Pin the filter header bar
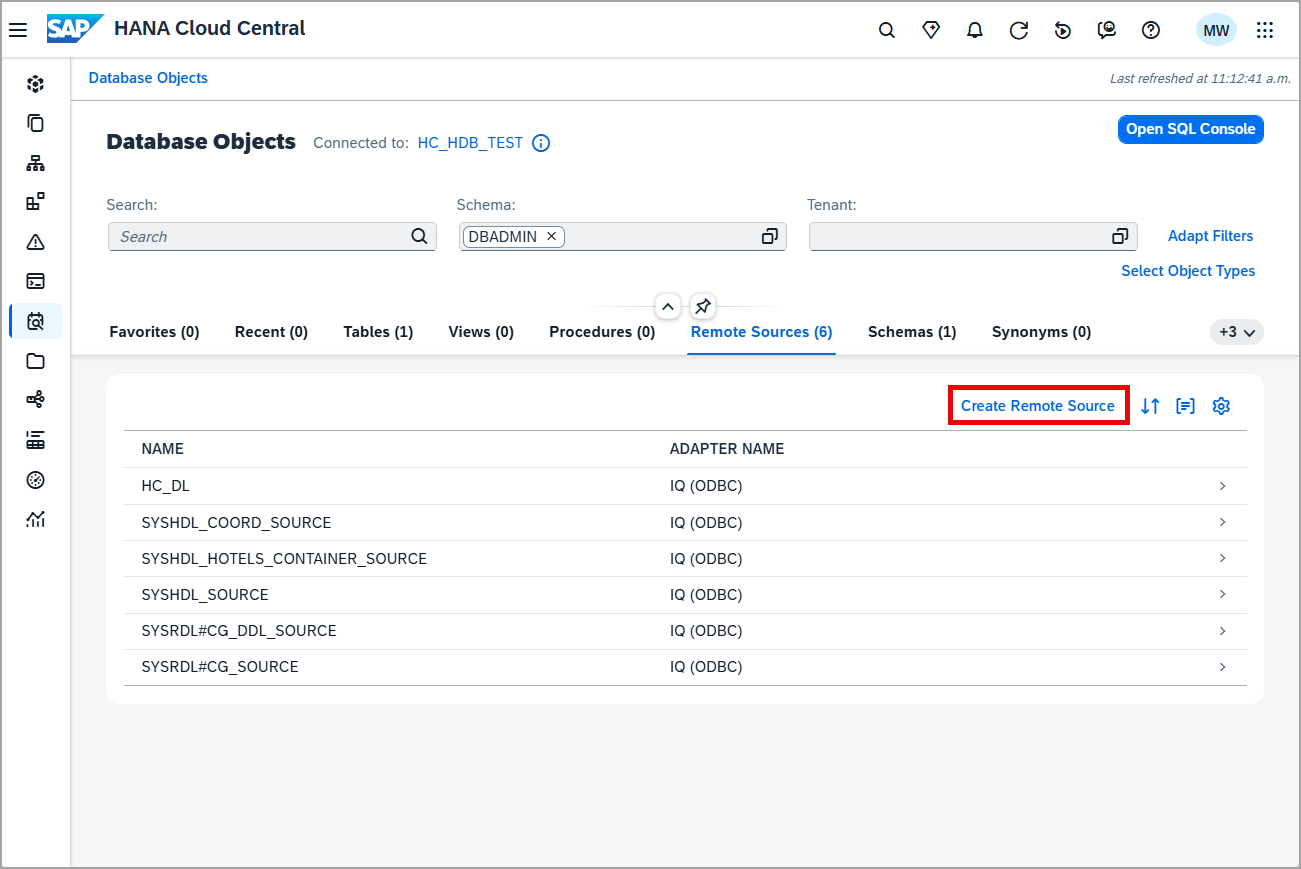1301x869 pixels. click(x=703, y=306)
